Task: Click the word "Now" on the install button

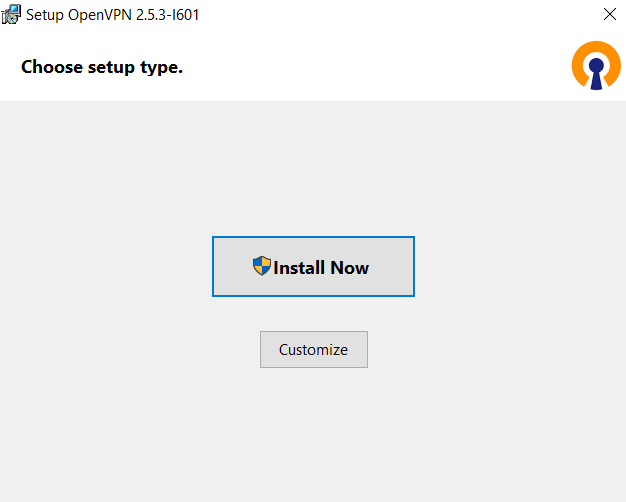Action: coord(350,268)
